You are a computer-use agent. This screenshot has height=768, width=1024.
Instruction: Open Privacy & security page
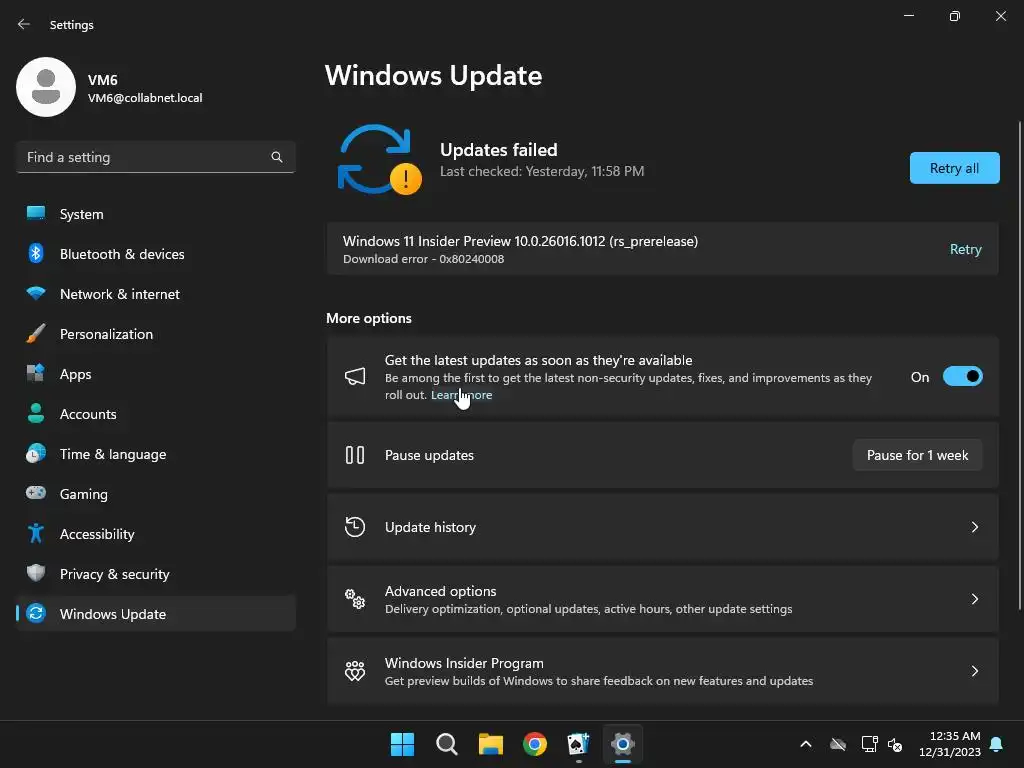[156, 573]
